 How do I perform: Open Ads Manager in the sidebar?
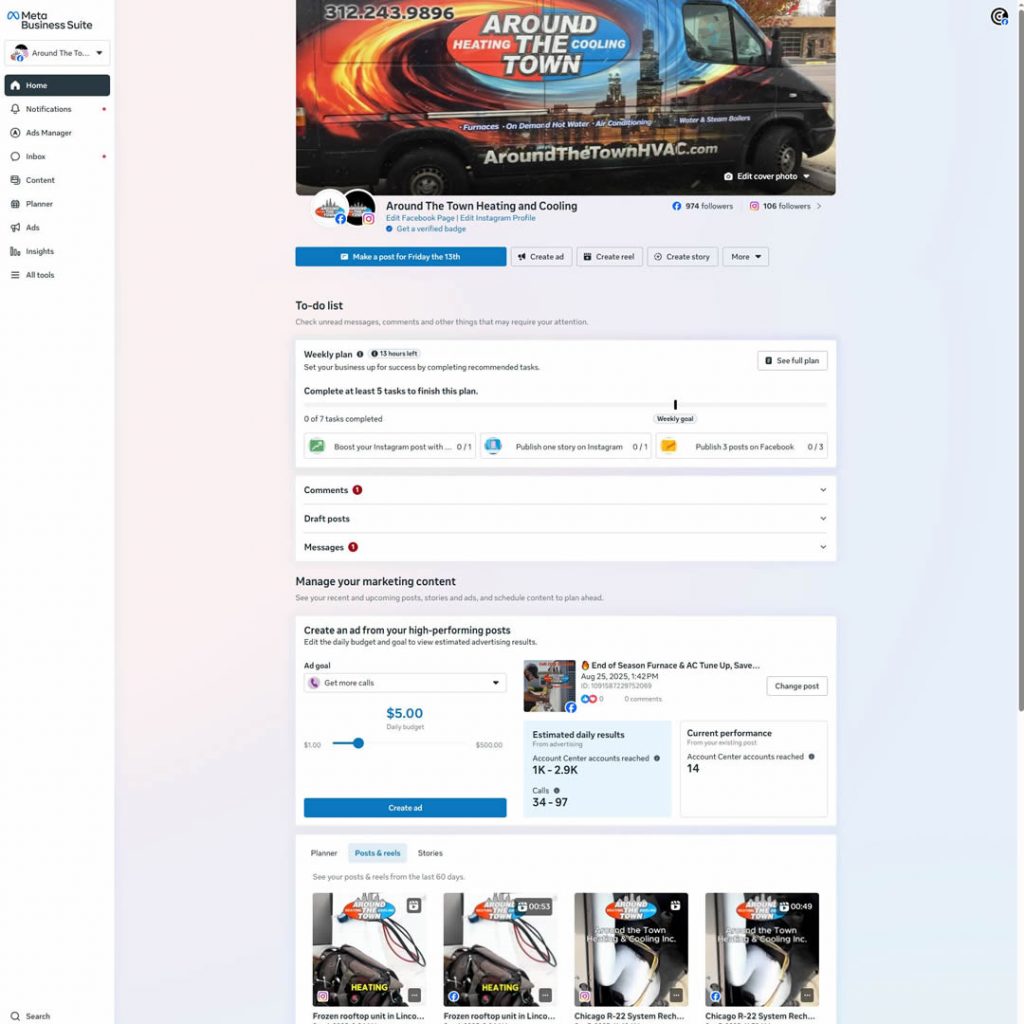point(48,133)
